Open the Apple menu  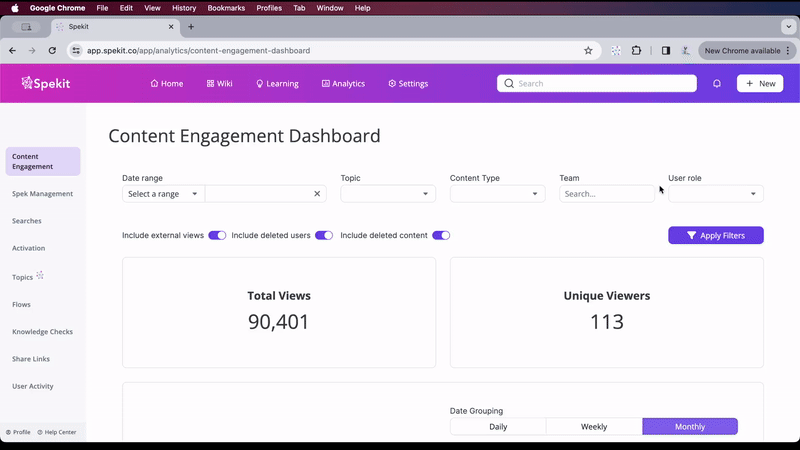pyautogui.click(x=15, y=8)
